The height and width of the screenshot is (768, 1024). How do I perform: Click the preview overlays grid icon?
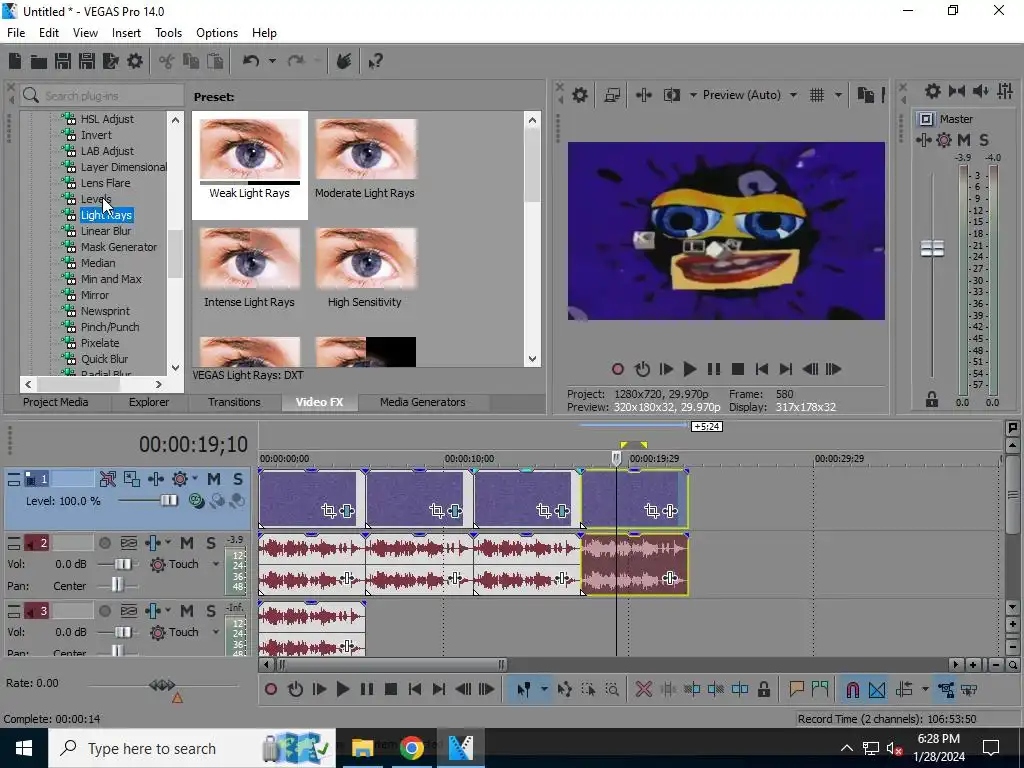click(x=817, y=95)
